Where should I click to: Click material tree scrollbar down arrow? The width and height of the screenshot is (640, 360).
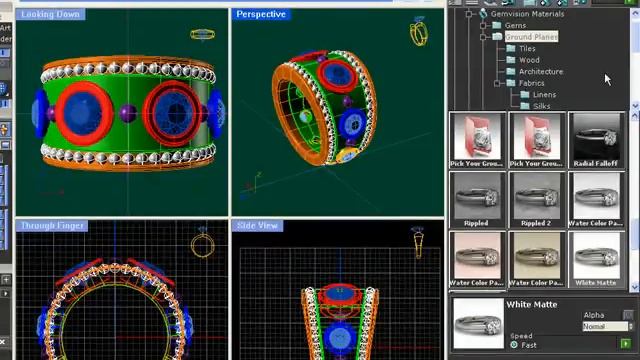pos(635,106)
